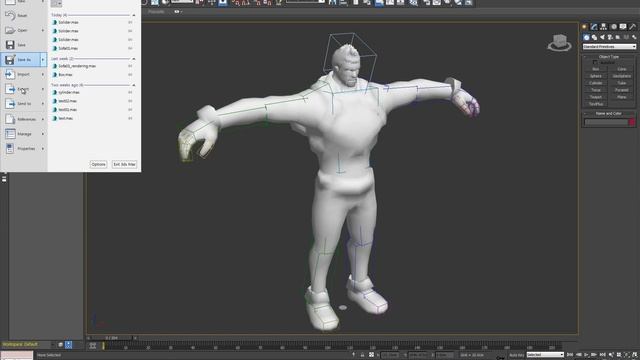640x360 pixels.
Task: Open cylinder.max from recent files
Action: 69,92
